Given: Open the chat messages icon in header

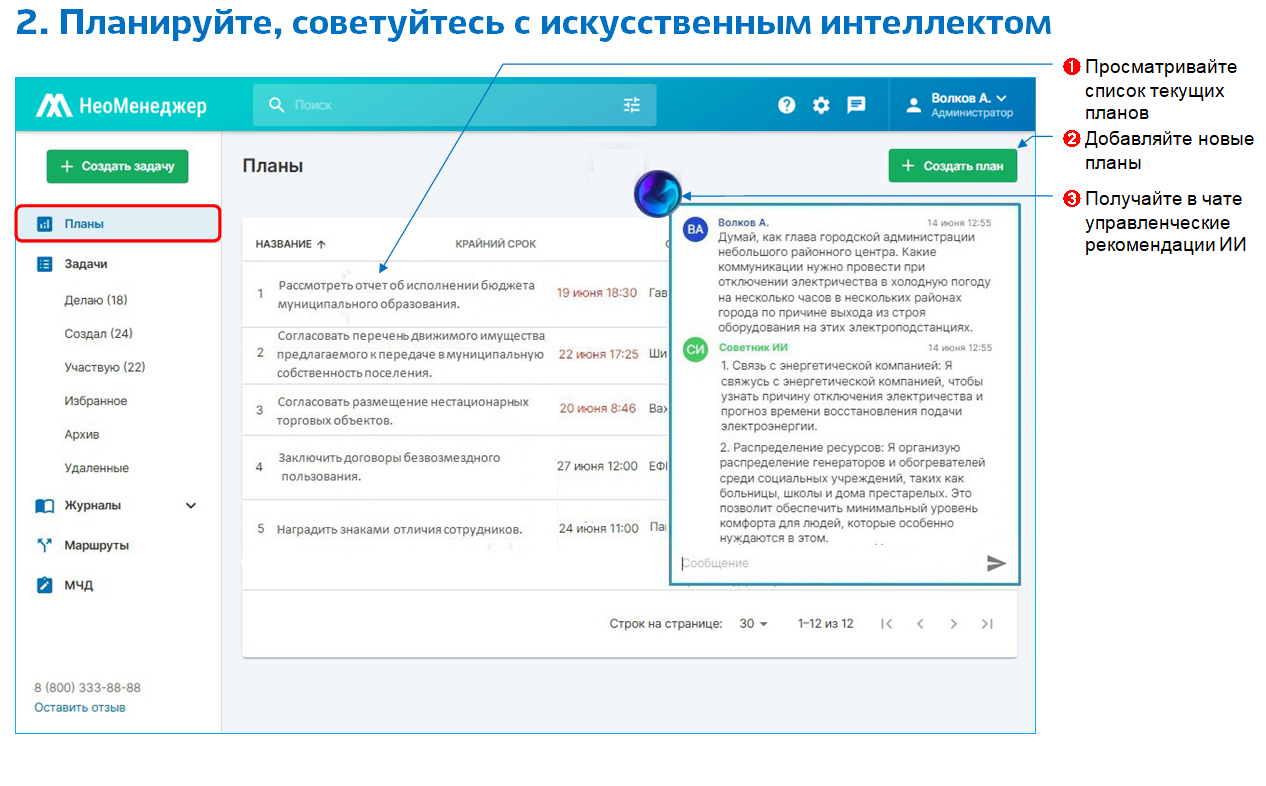Looking at the screenshot, I should tap(856, 105).
